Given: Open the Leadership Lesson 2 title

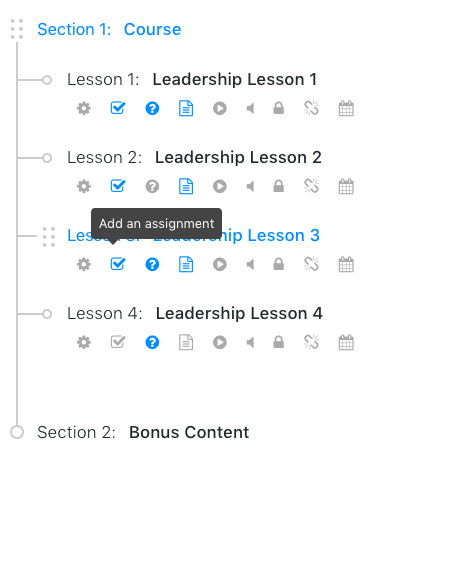Looking at the screenshot, I should coord(238,157).
